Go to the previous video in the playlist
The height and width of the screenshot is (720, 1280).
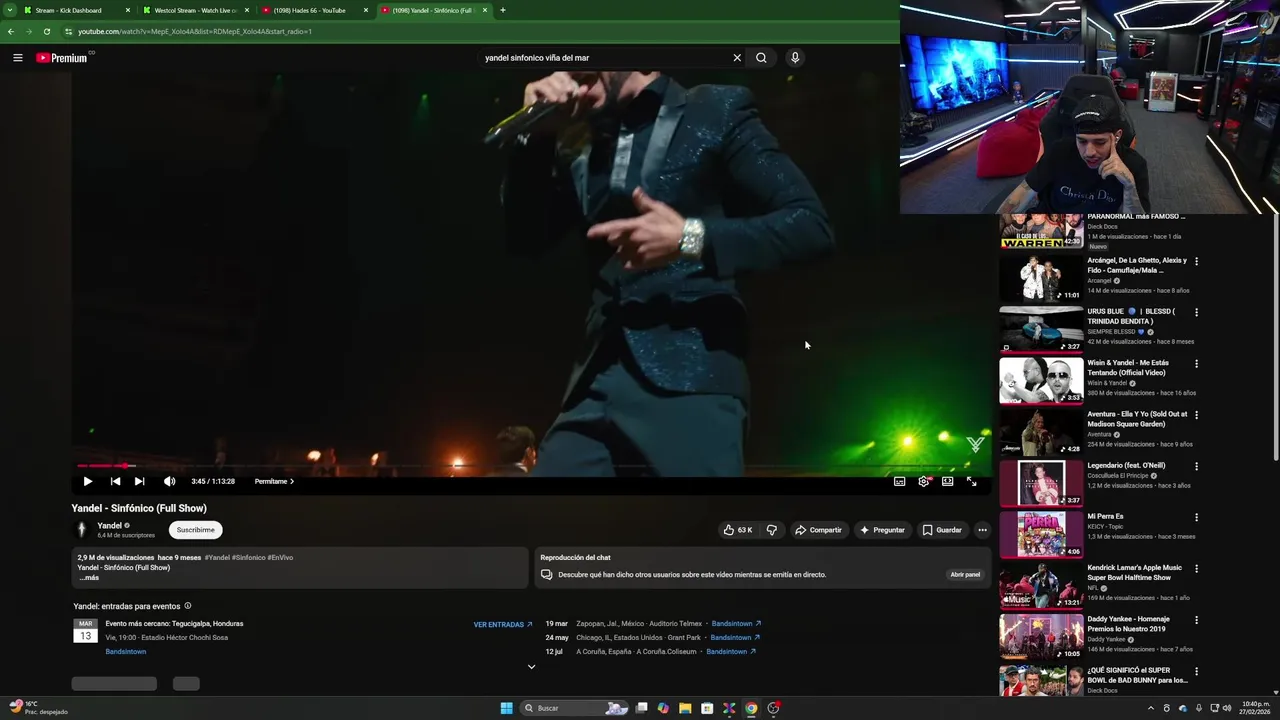(x=115, y=481)
